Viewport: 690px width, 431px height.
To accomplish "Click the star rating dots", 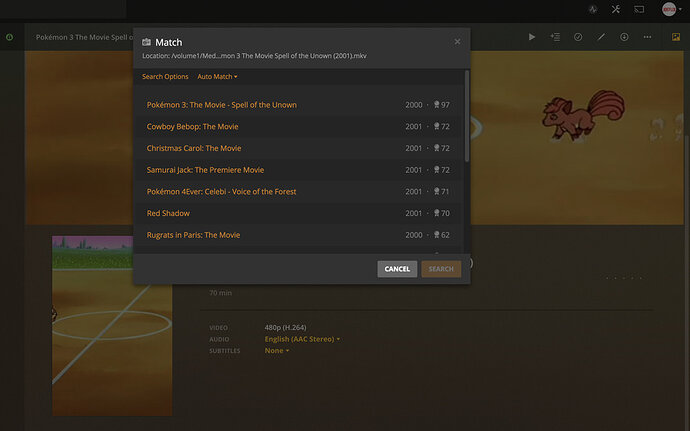I will tap(624, 278).
